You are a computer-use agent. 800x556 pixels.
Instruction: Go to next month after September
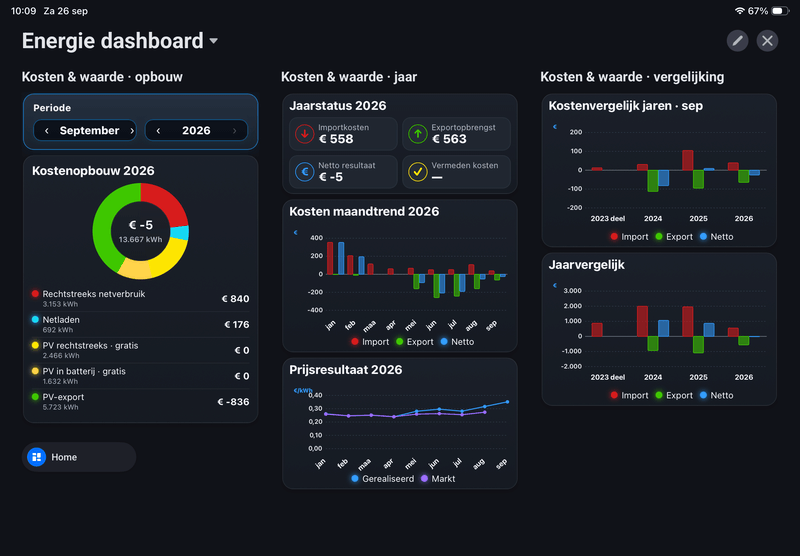(x=132, y=131)
